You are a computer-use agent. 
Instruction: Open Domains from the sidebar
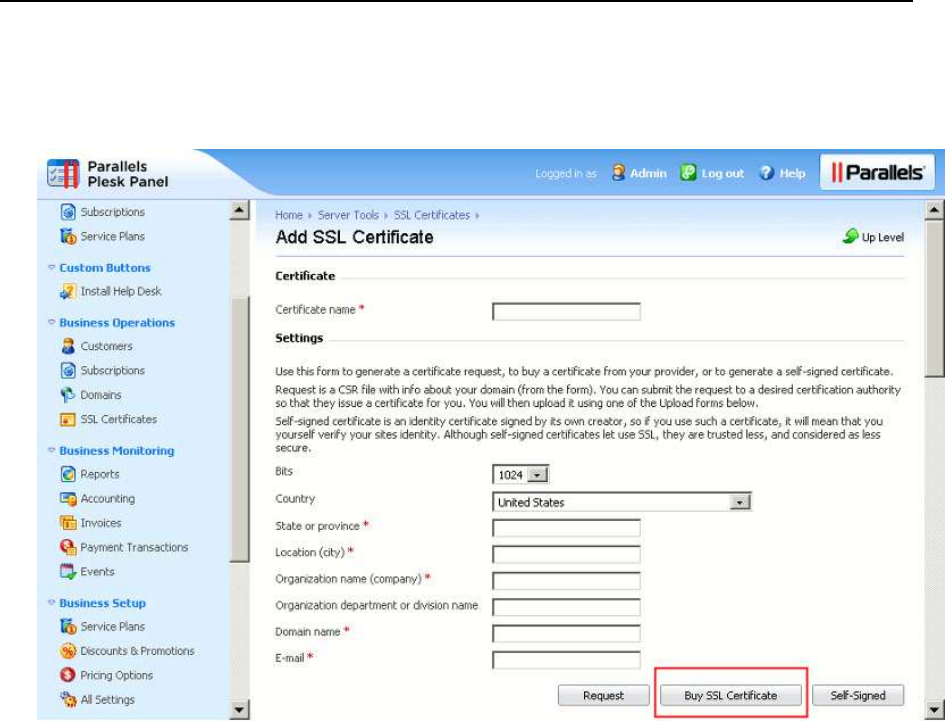click(101, 395)
